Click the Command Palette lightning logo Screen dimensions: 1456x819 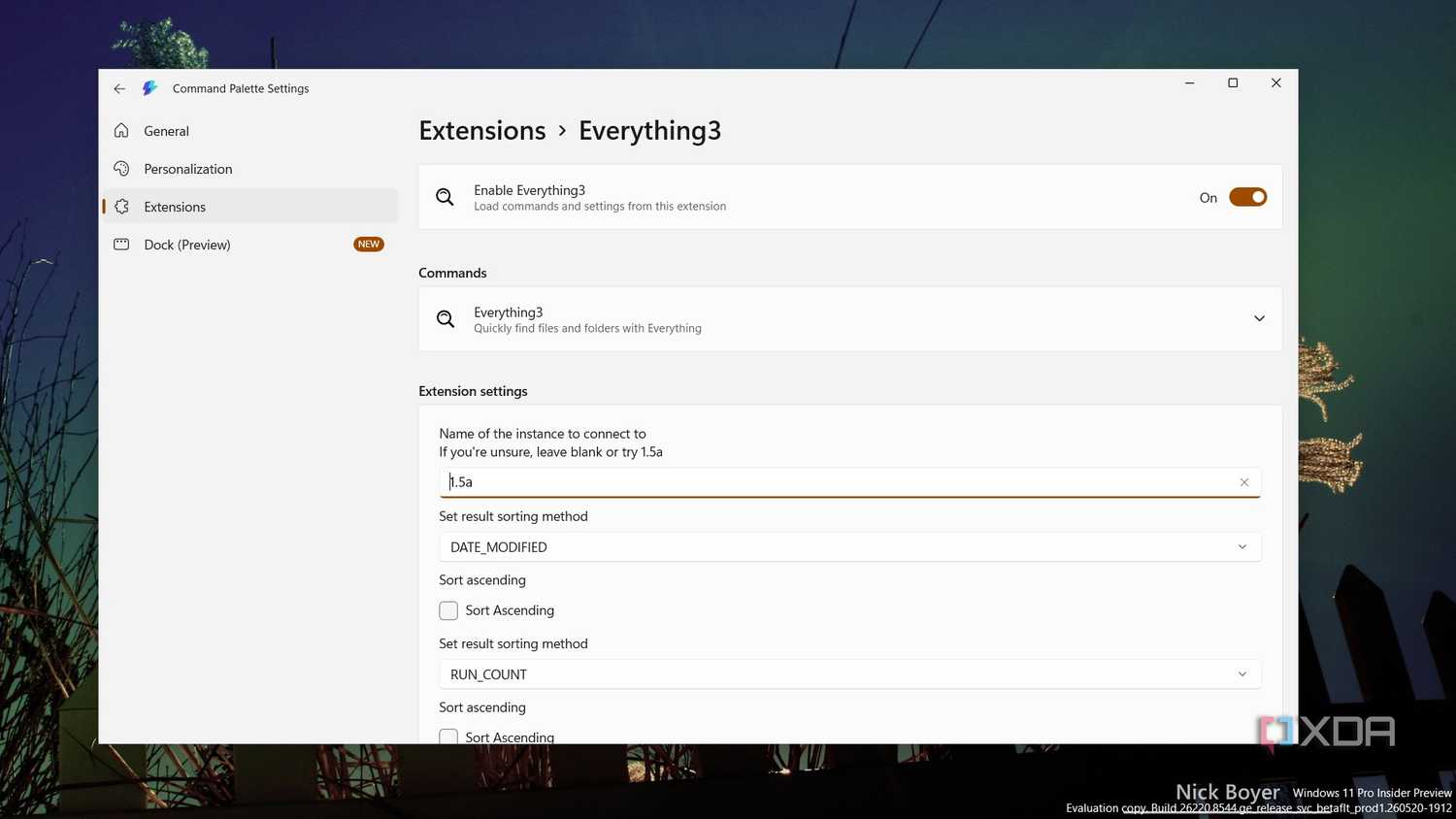(x=149, y=88)
